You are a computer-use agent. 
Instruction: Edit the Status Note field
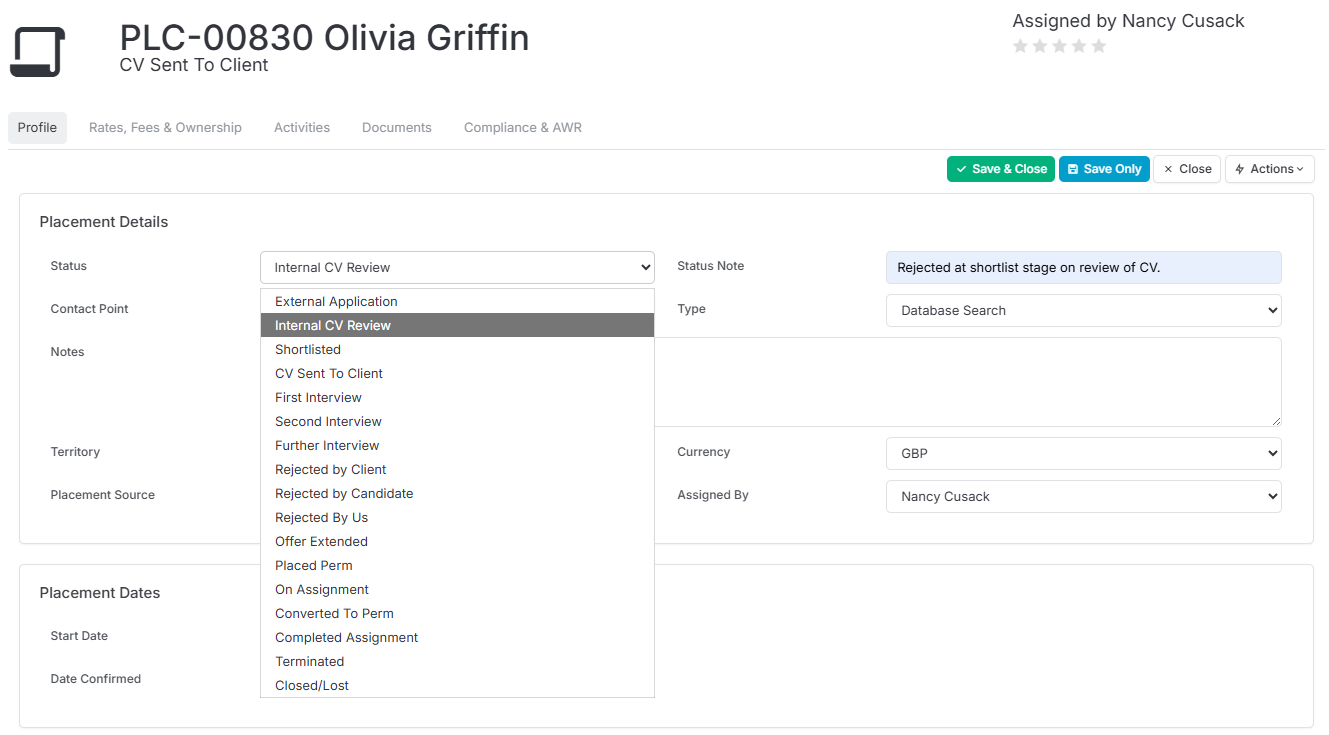click(1084, 267)
